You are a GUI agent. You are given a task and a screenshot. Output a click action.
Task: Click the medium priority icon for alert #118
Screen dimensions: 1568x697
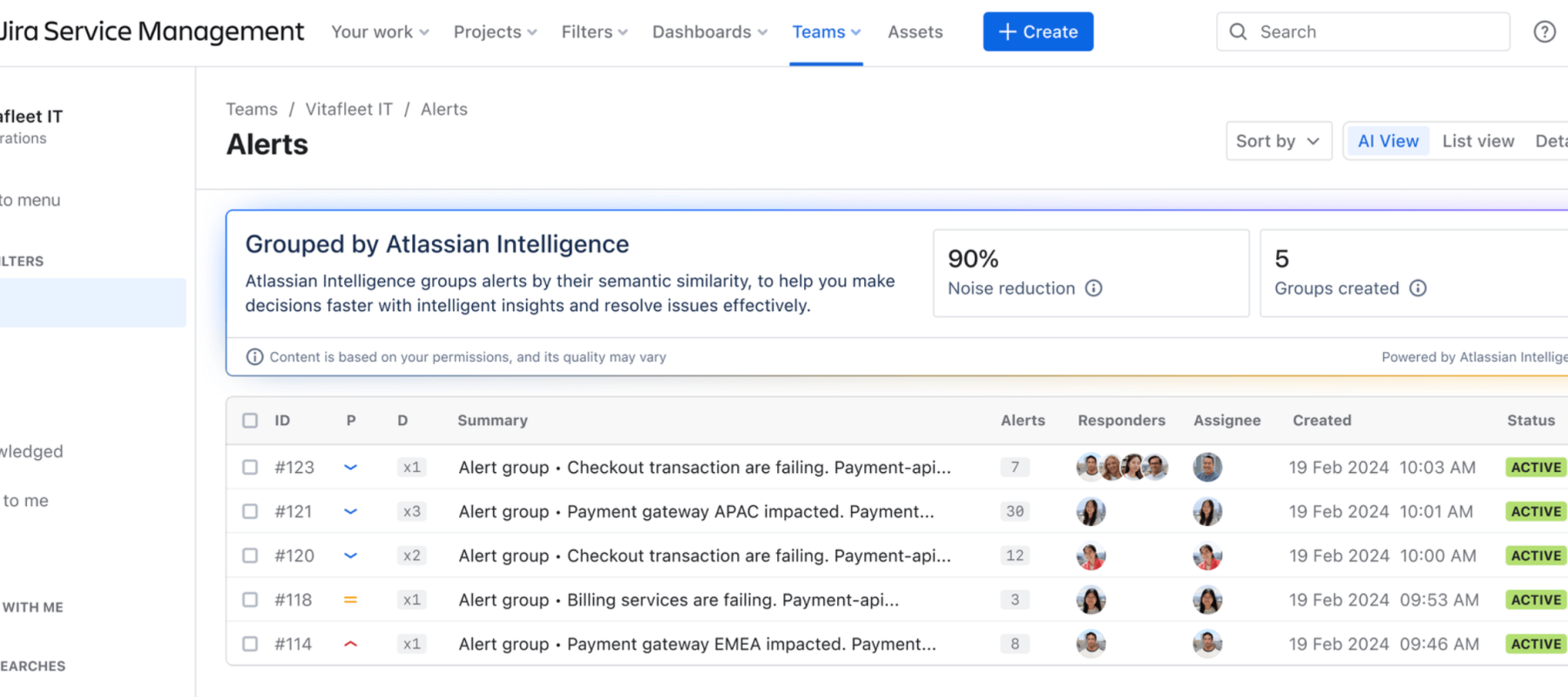point(350,599)
